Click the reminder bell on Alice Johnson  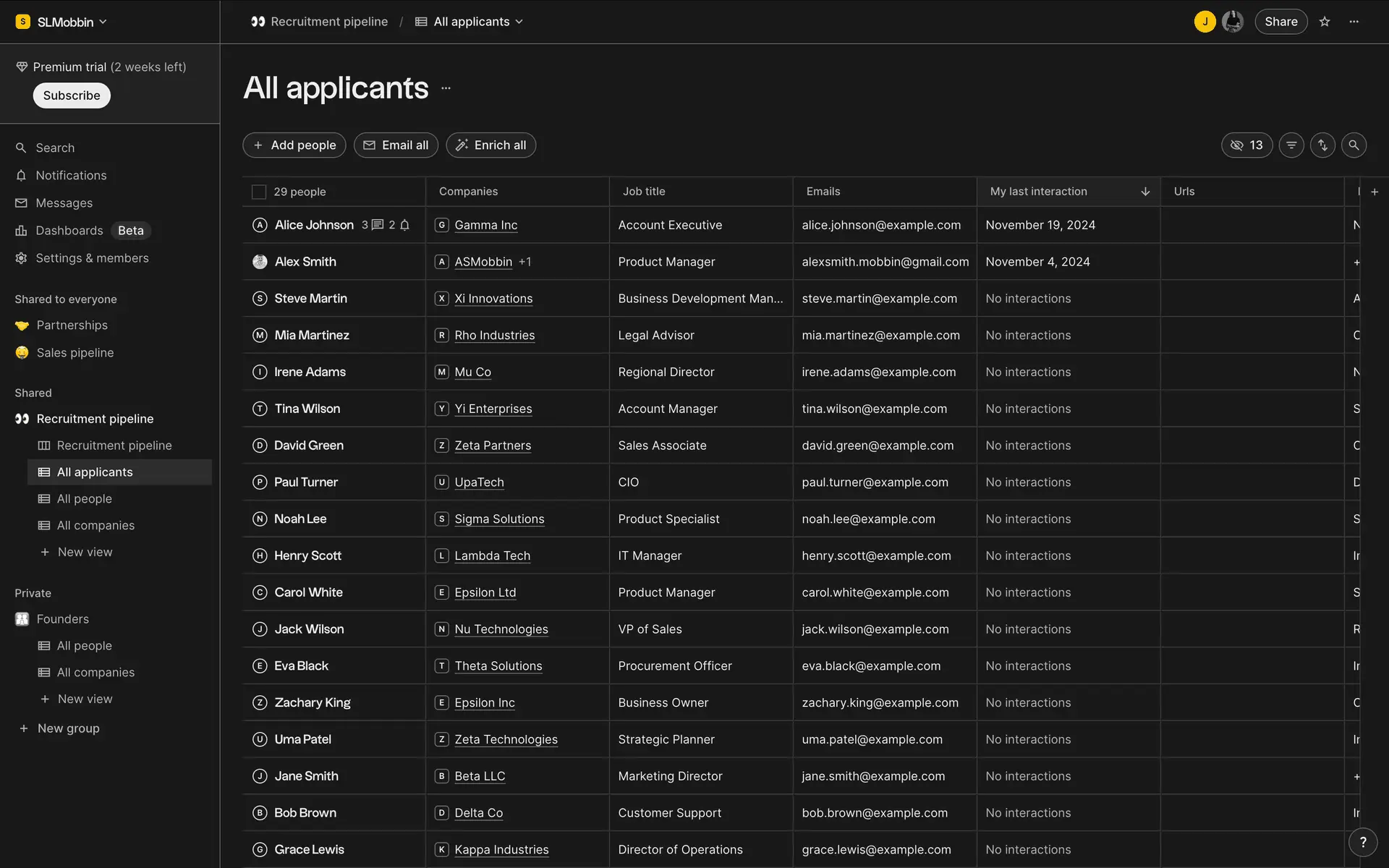pyautogui.click(x=405, y=225)
